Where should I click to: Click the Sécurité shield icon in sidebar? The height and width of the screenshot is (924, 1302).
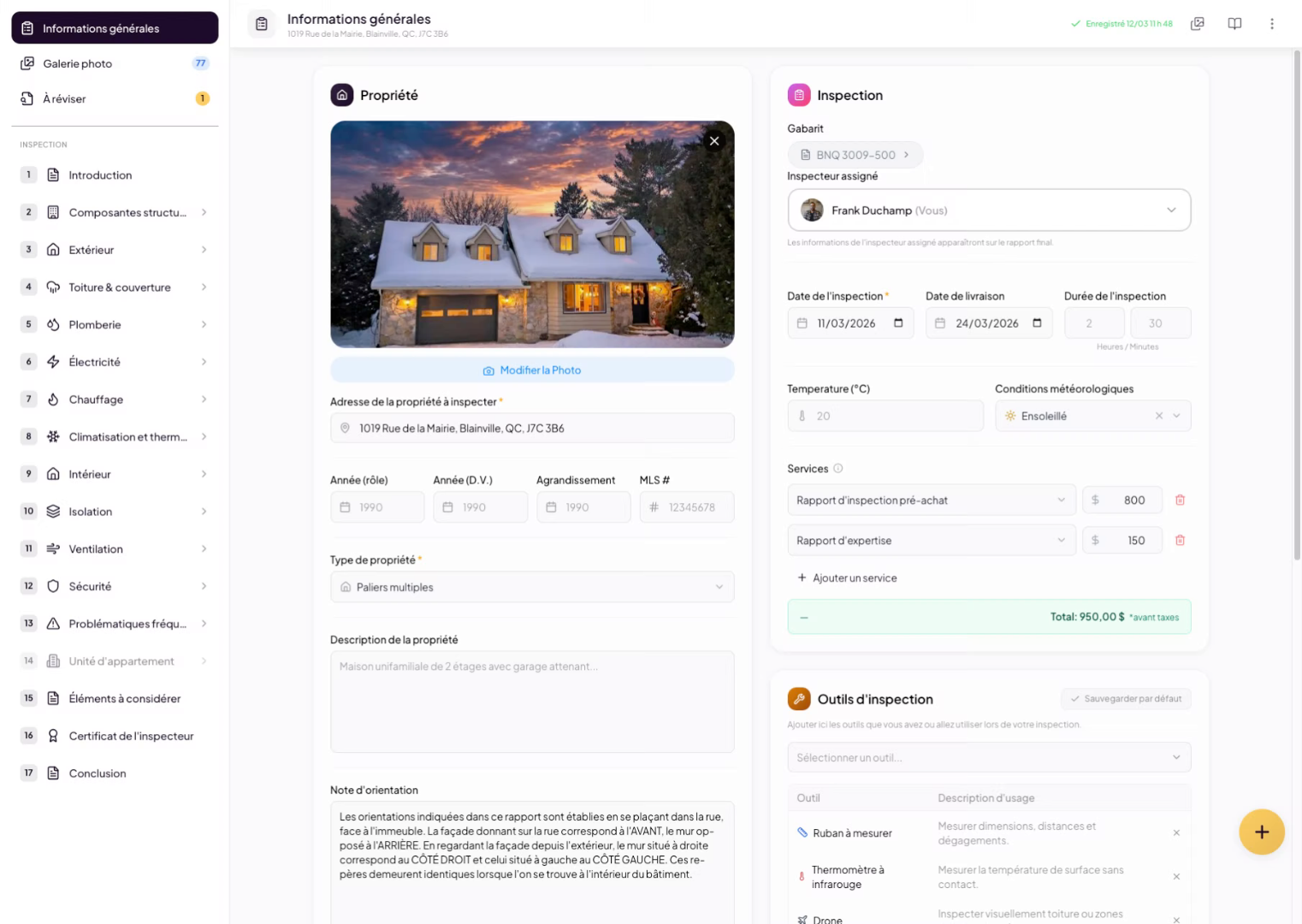53,587
